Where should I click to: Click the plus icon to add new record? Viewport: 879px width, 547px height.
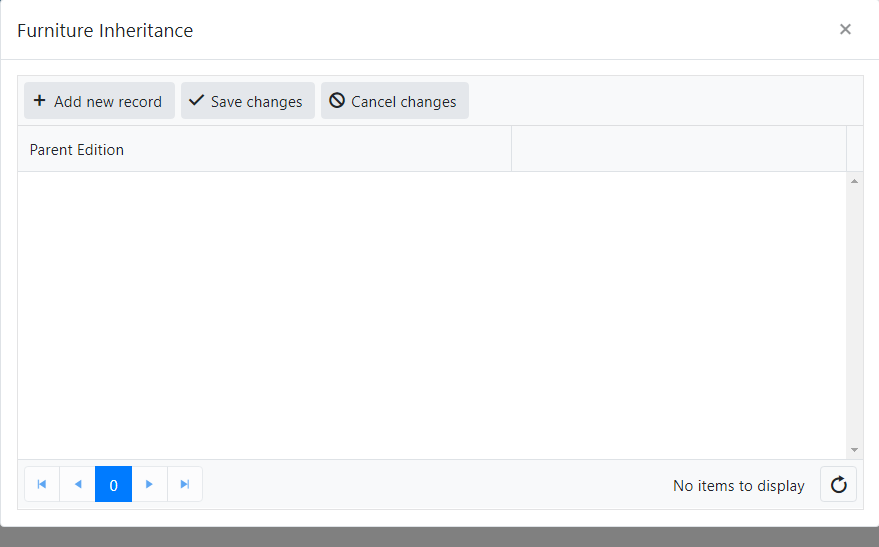click(40, 101)
